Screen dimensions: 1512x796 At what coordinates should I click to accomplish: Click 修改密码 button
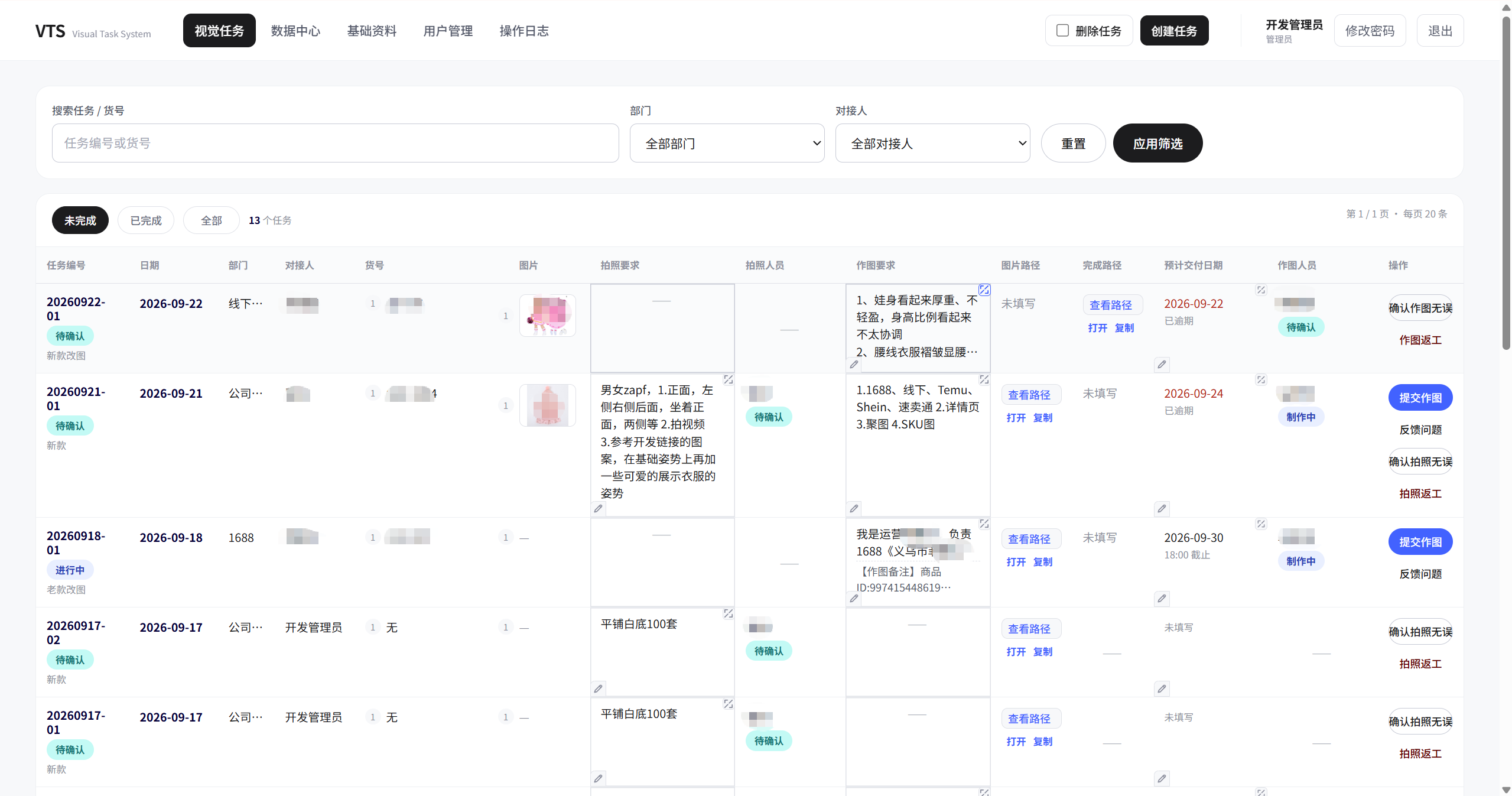click(x=1370, y=31)
